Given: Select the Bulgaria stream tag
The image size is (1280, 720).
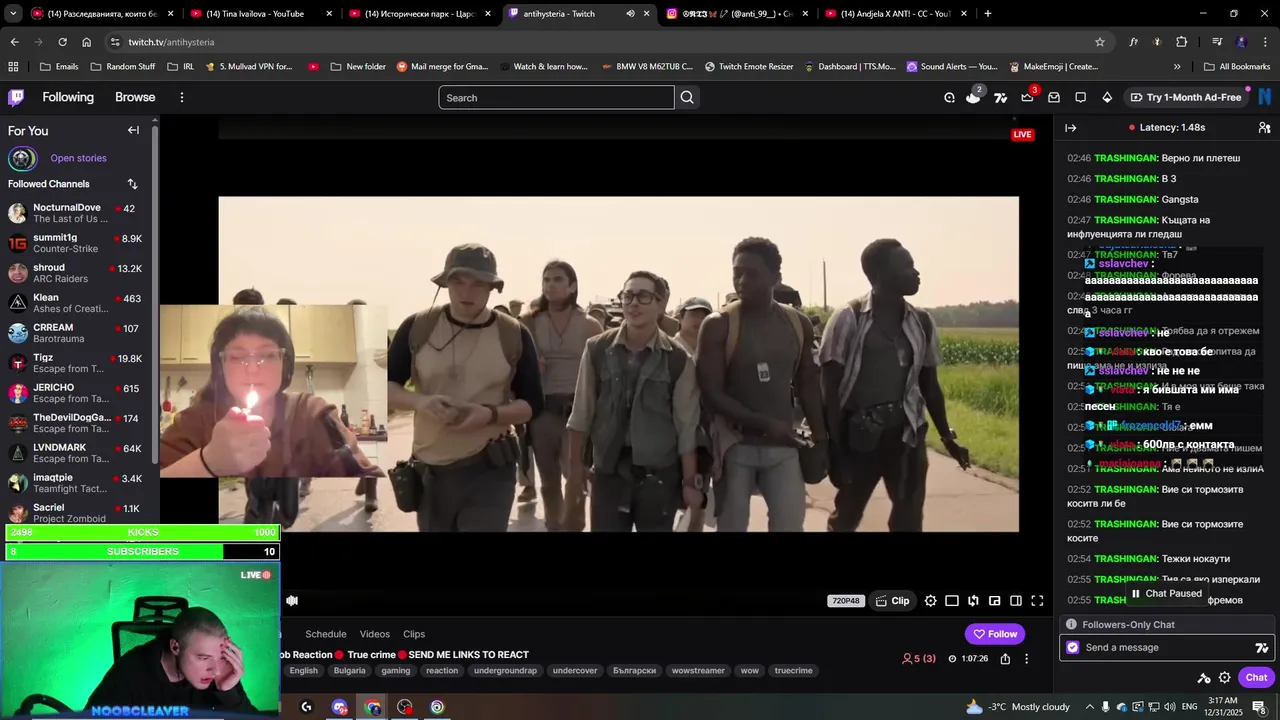Looking at the screenshot, I should point(350,671).
